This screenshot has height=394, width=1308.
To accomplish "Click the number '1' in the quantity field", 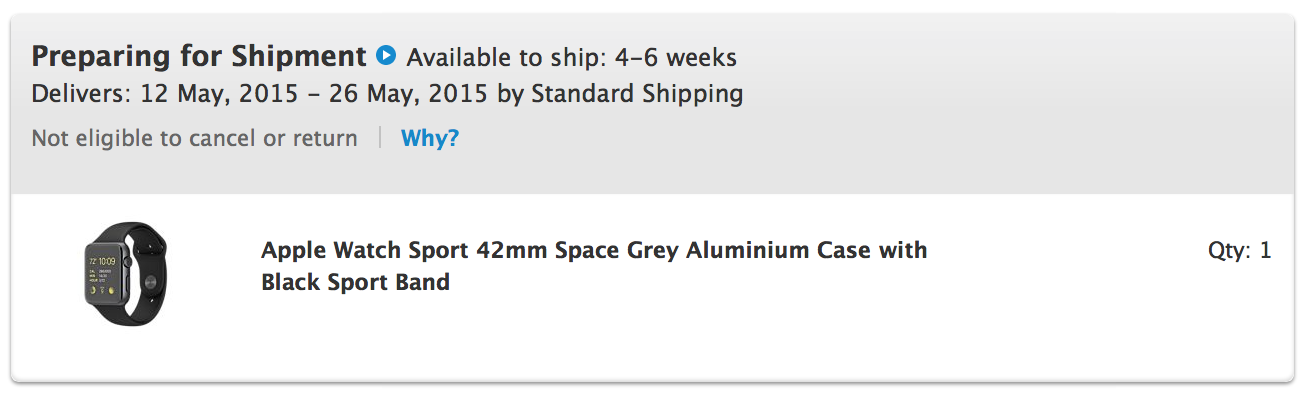I will point(1265,250).
